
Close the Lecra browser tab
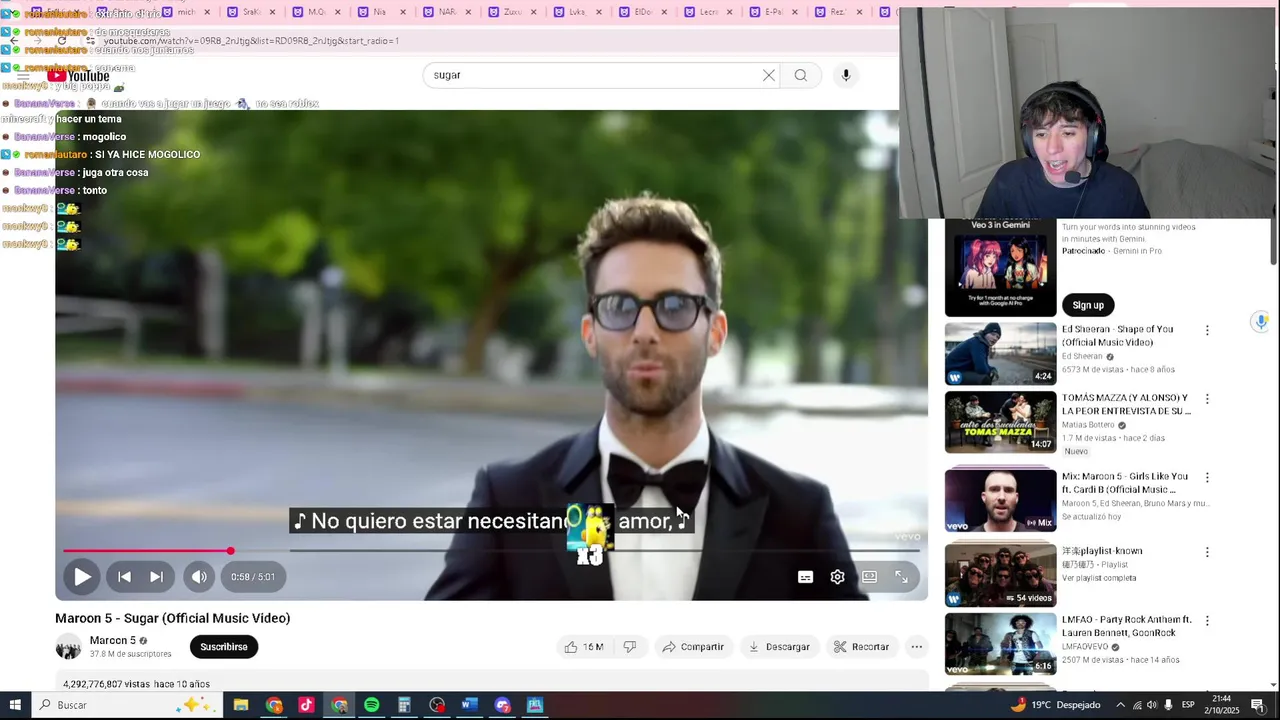[x=729, y=12]
